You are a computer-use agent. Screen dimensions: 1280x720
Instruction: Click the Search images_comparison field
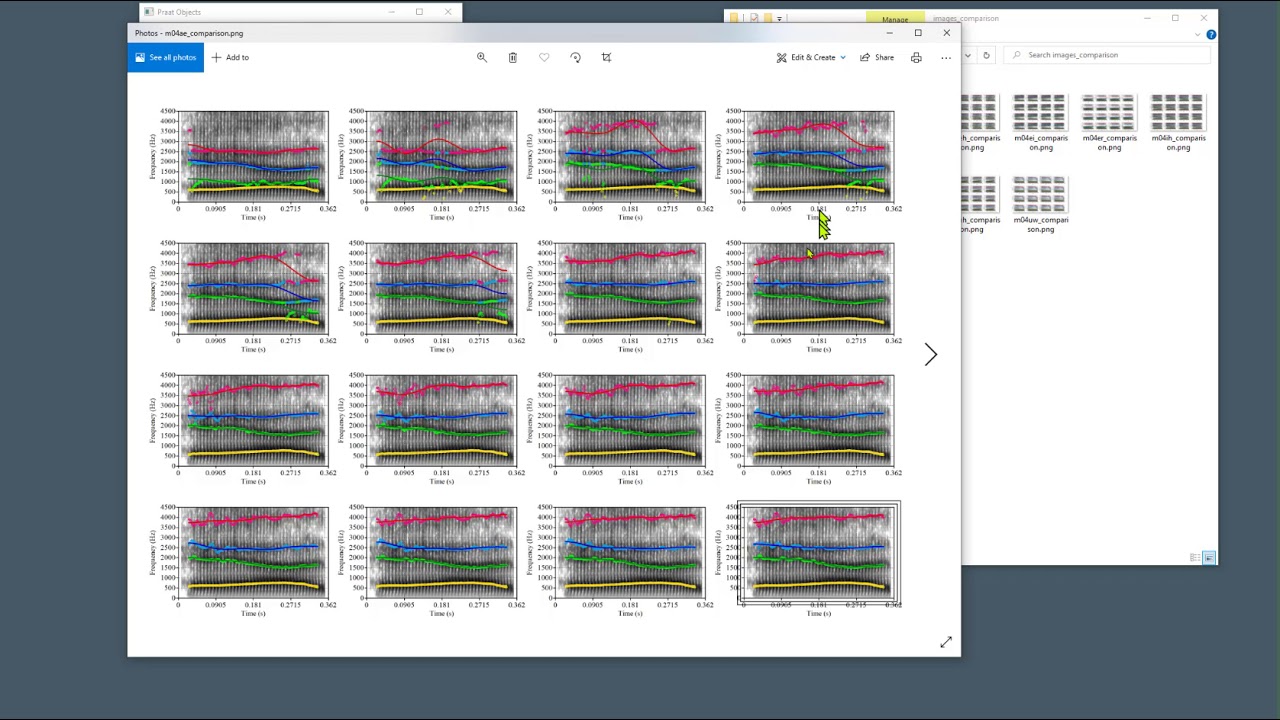coord(1105,55)
